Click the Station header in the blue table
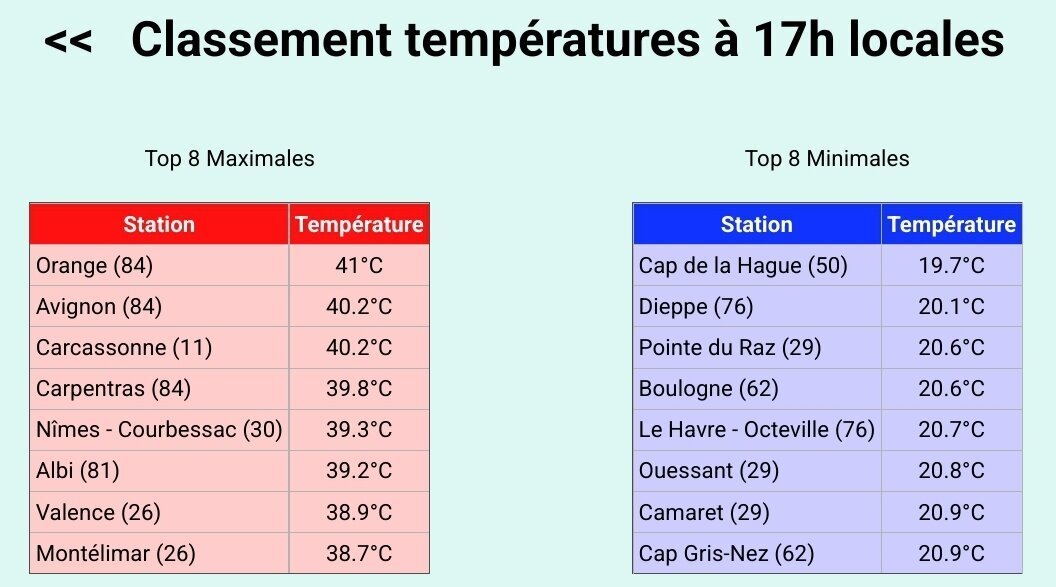This screenshot has height=587, width=1056. tap(756, 225)
